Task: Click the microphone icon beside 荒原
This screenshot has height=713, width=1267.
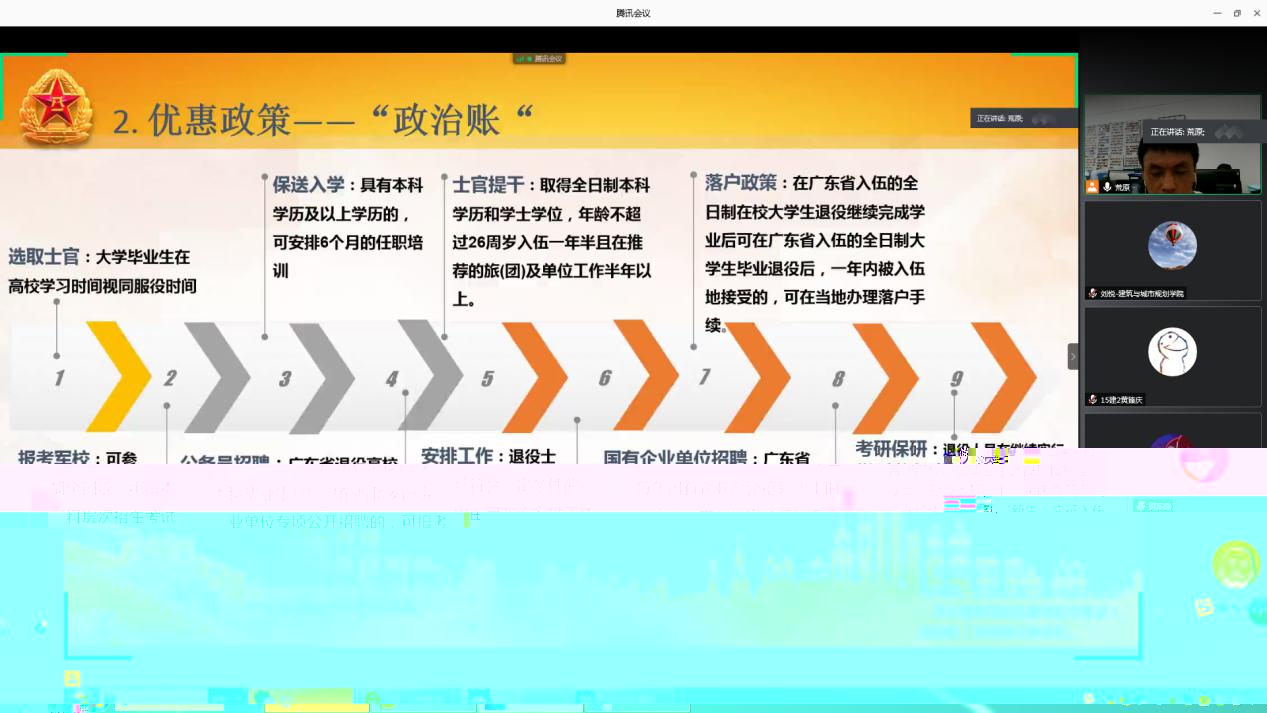Action: pos(1107,187)
